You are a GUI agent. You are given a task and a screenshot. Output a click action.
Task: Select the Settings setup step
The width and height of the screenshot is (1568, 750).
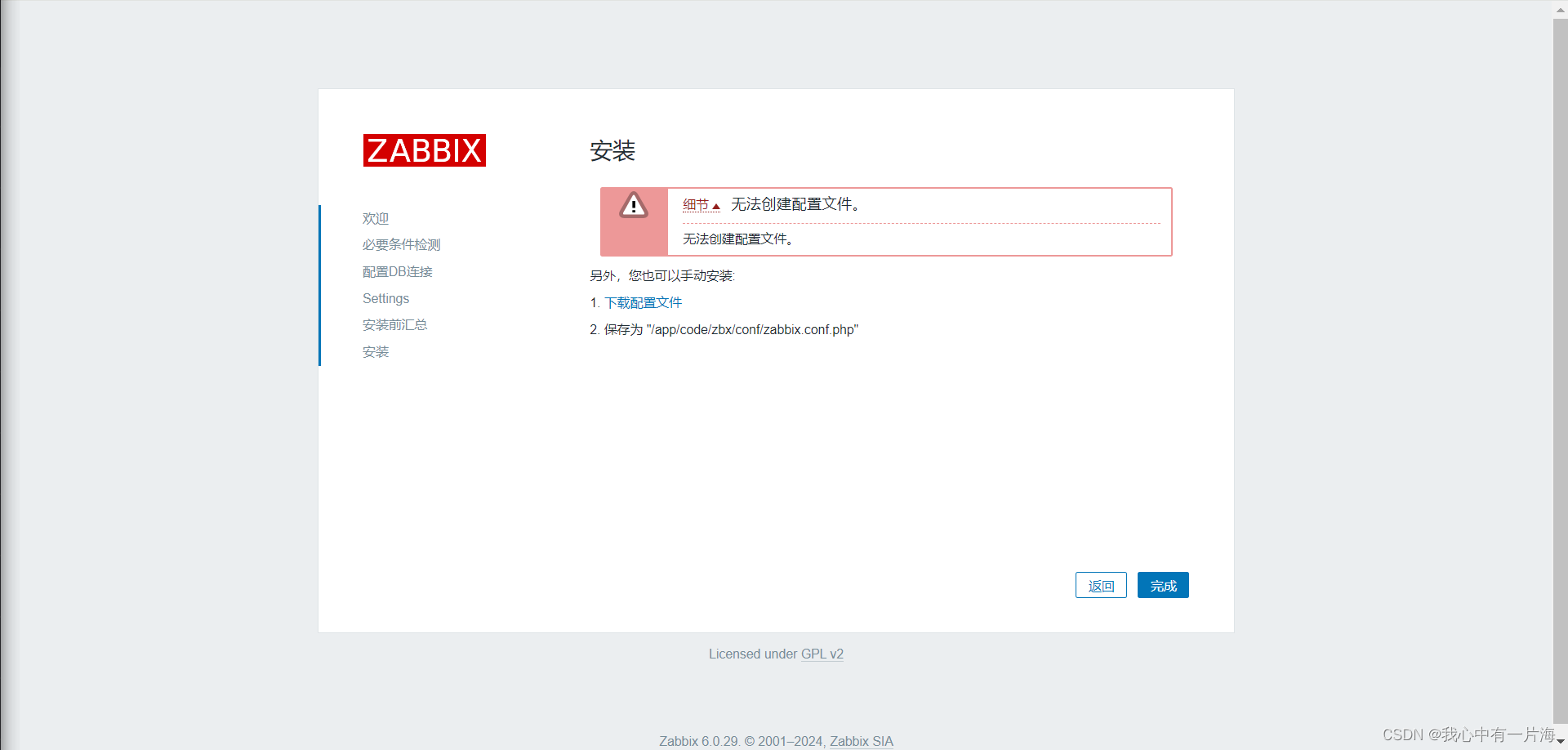(385, 298)
